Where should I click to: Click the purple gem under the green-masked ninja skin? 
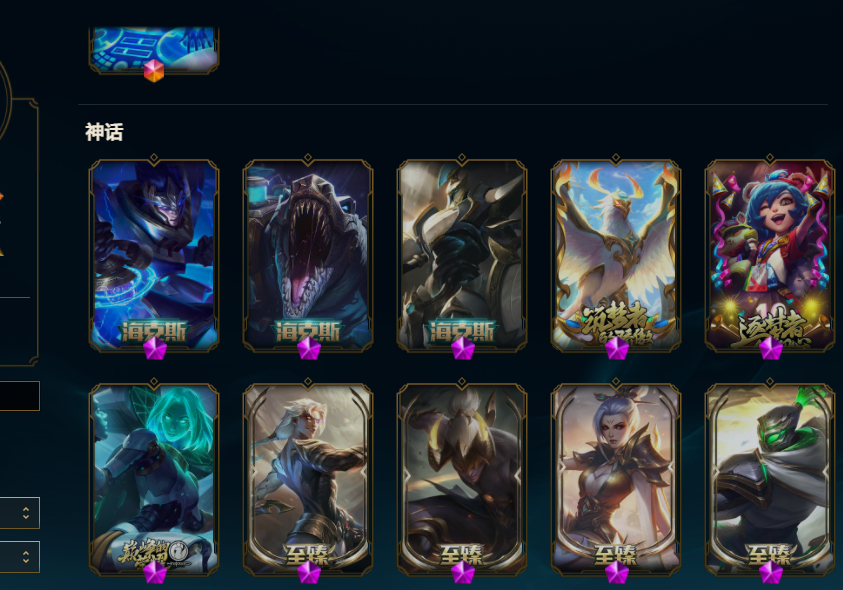[x=770, y=572]
